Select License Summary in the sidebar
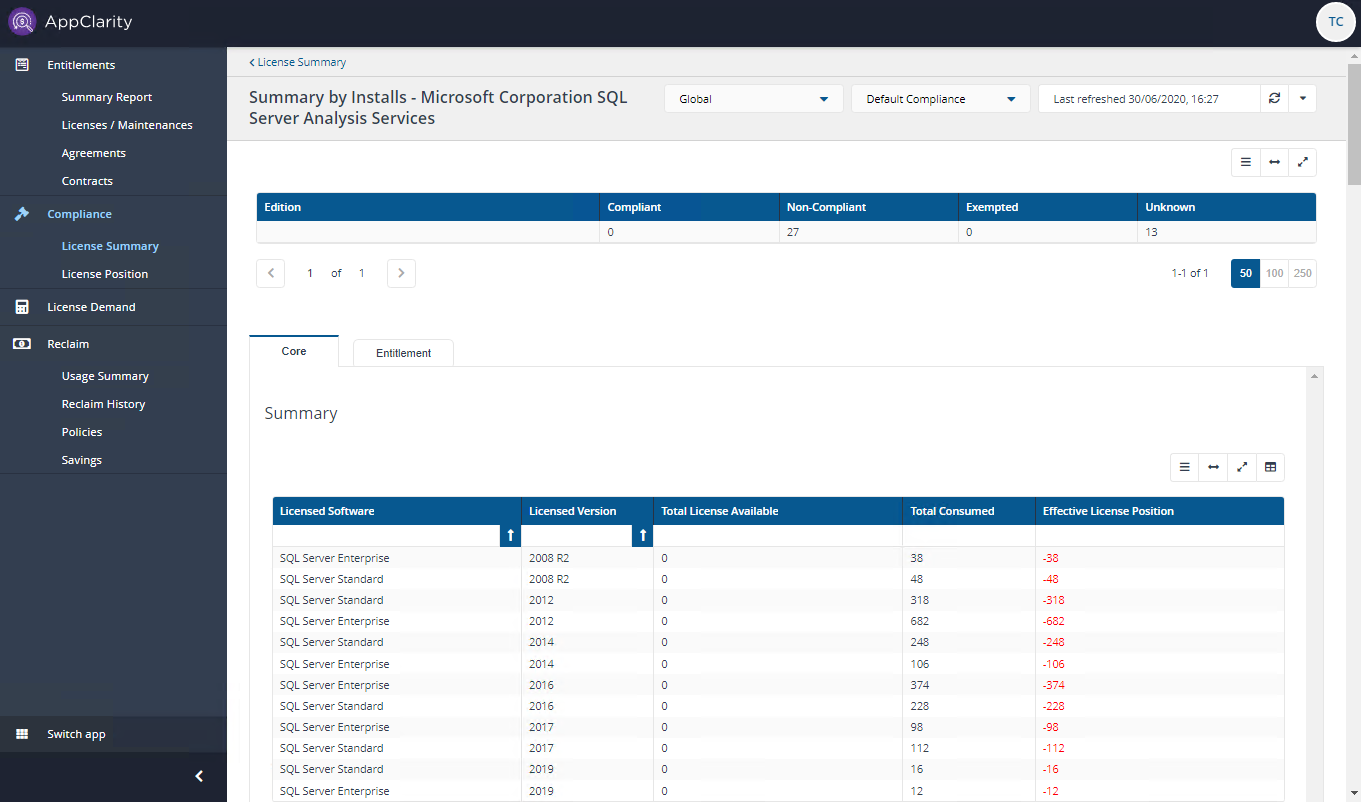The width and height of the screenshot is (1361, 802). 110,246
